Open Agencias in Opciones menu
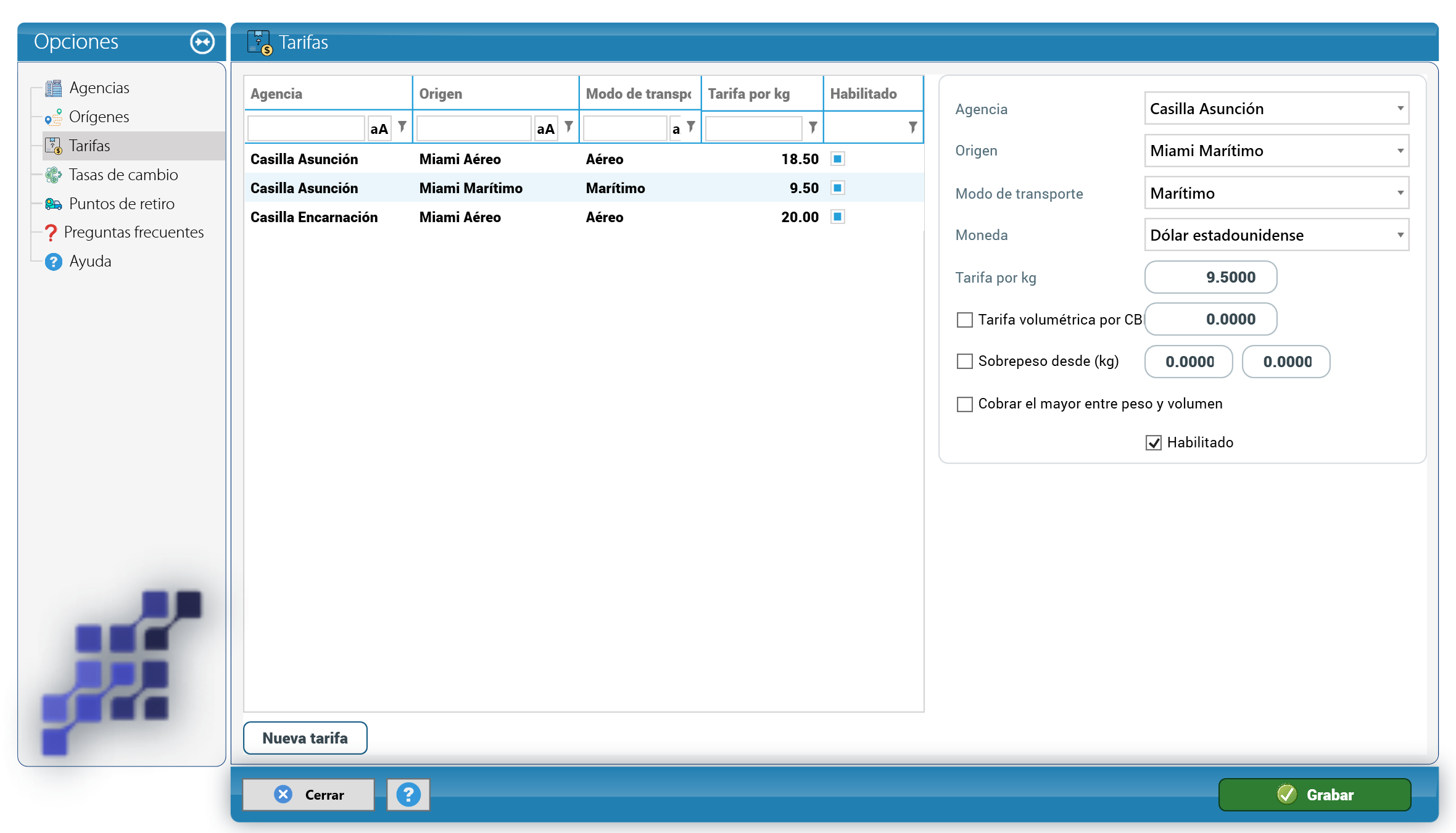Viewport: 1456px width, 833px height. pyautogui.click(x=99, y=88)
